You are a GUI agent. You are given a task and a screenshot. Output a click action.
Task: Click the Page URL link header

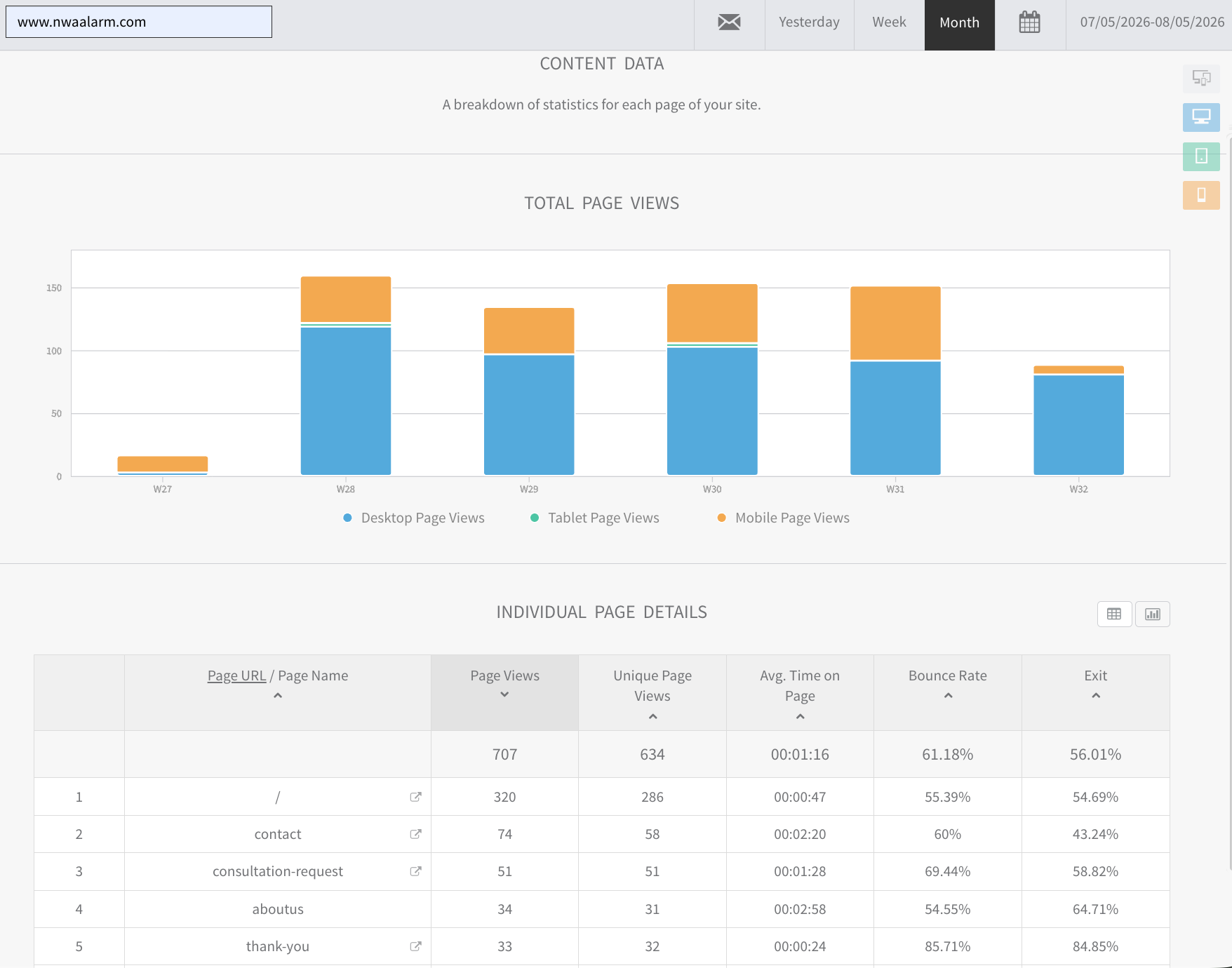[236, 675]
